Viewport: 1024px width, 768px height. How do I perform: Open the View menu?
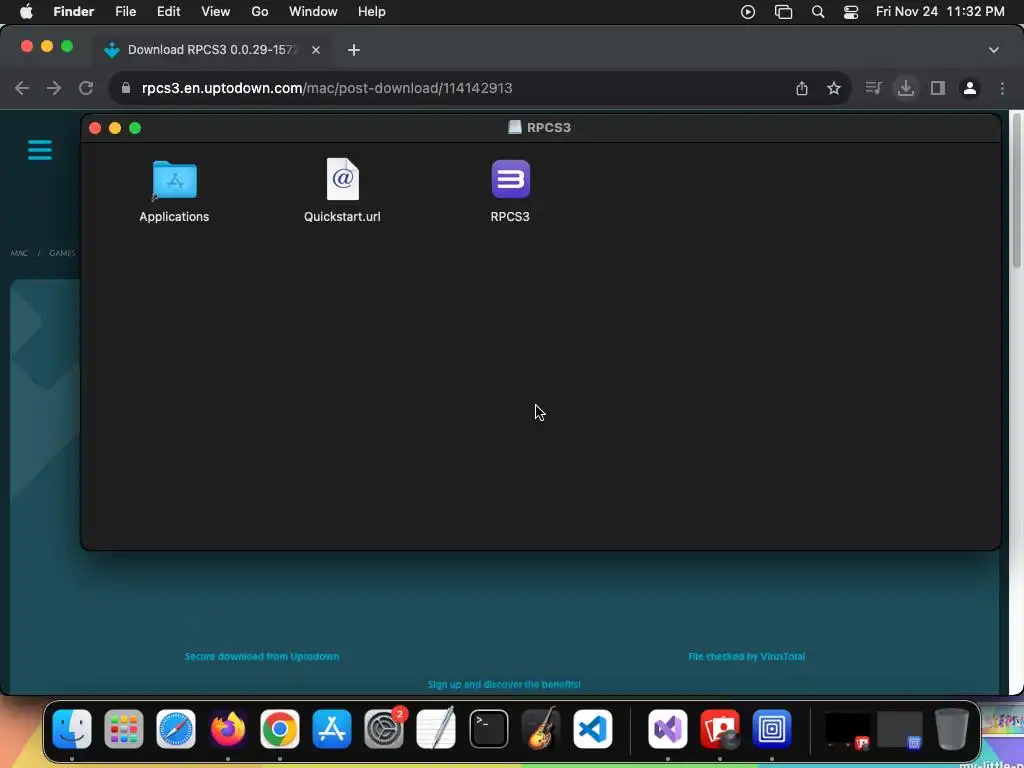pos(216,12)
